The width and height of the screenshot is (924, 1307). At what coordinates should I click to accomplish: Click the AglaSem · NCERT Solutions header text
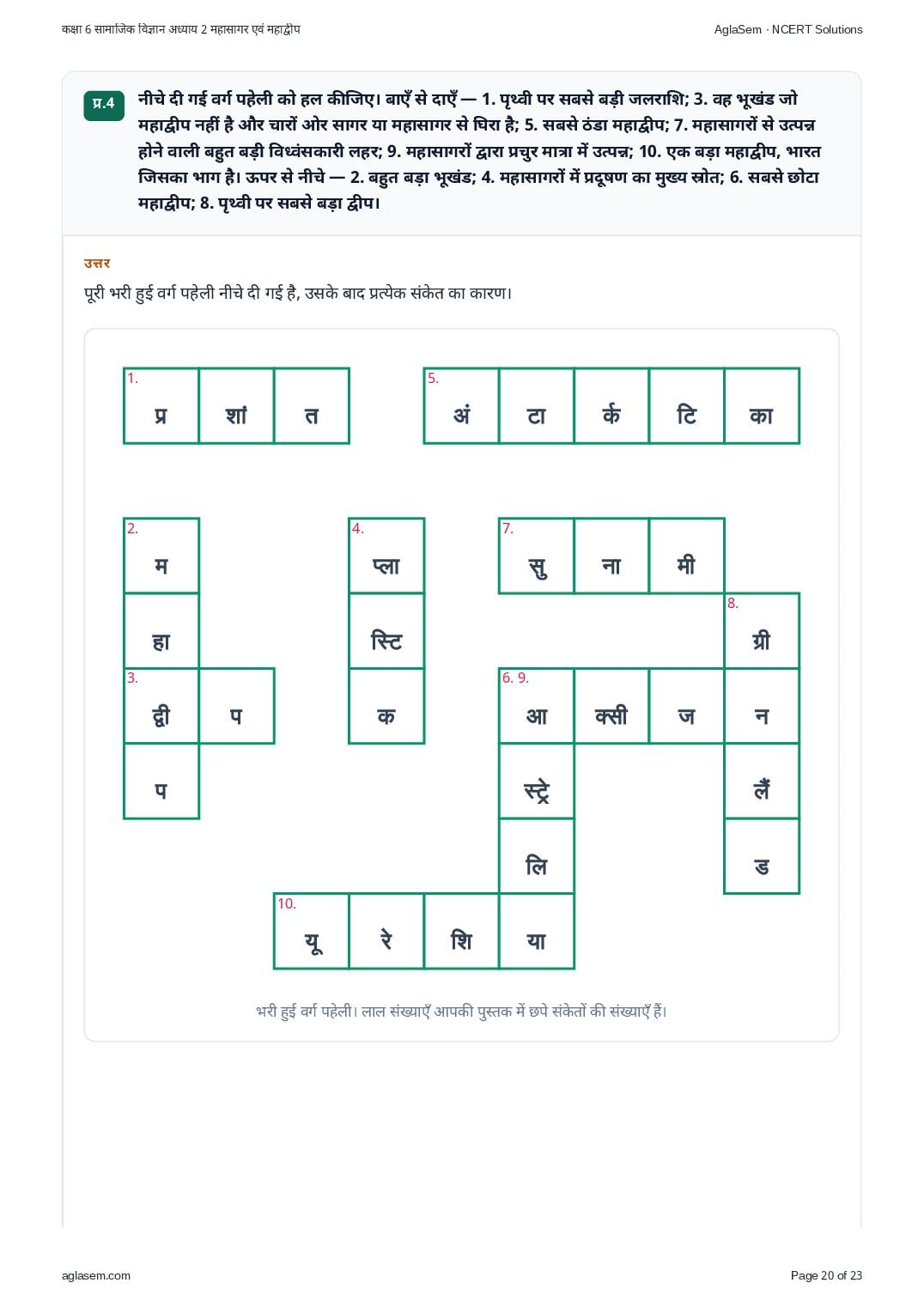[788, 29]
